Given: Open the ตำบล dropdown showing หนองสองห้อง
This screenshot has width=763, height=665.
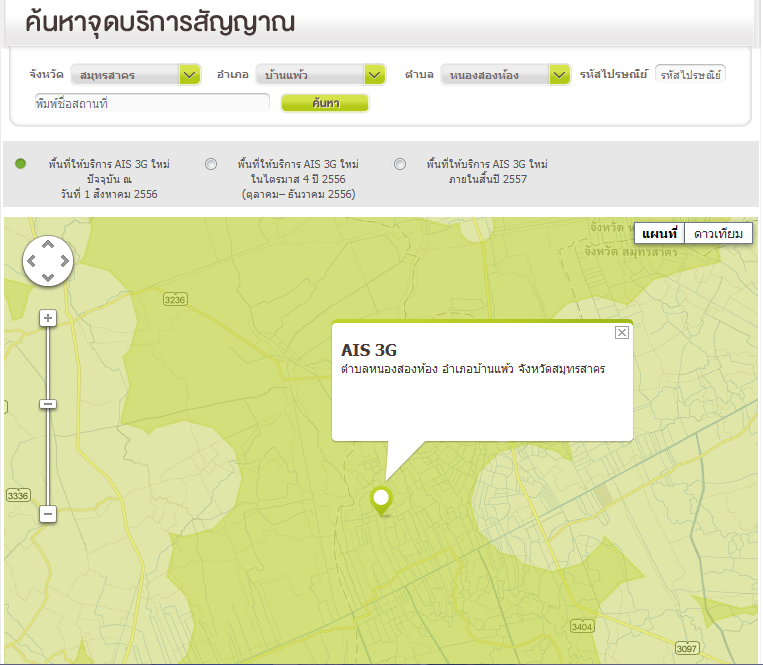Looking at the screenshot, I should click(506, 75).
